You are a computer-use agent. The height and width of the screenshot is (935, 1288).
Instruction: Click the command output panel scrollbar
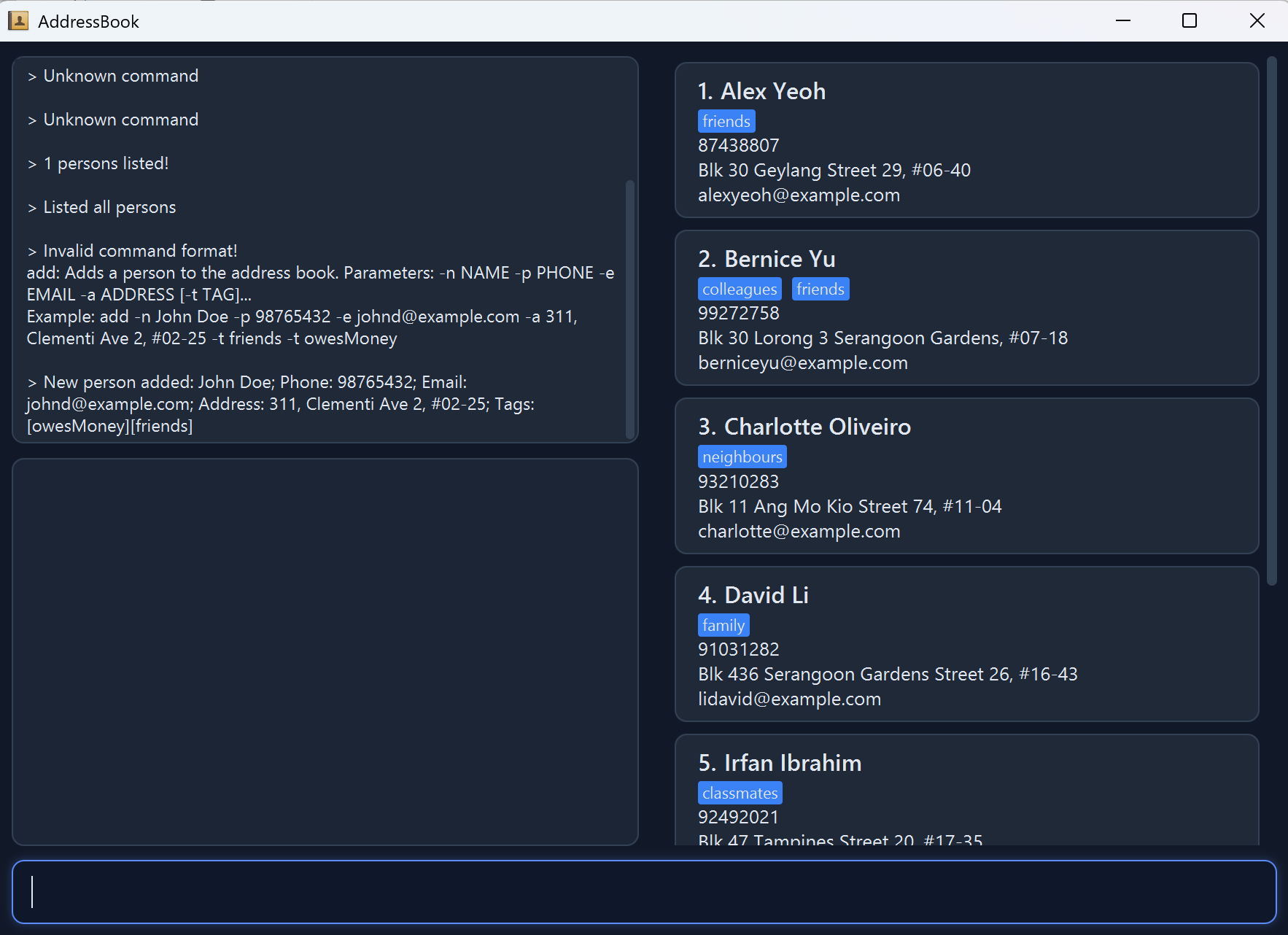630,310
